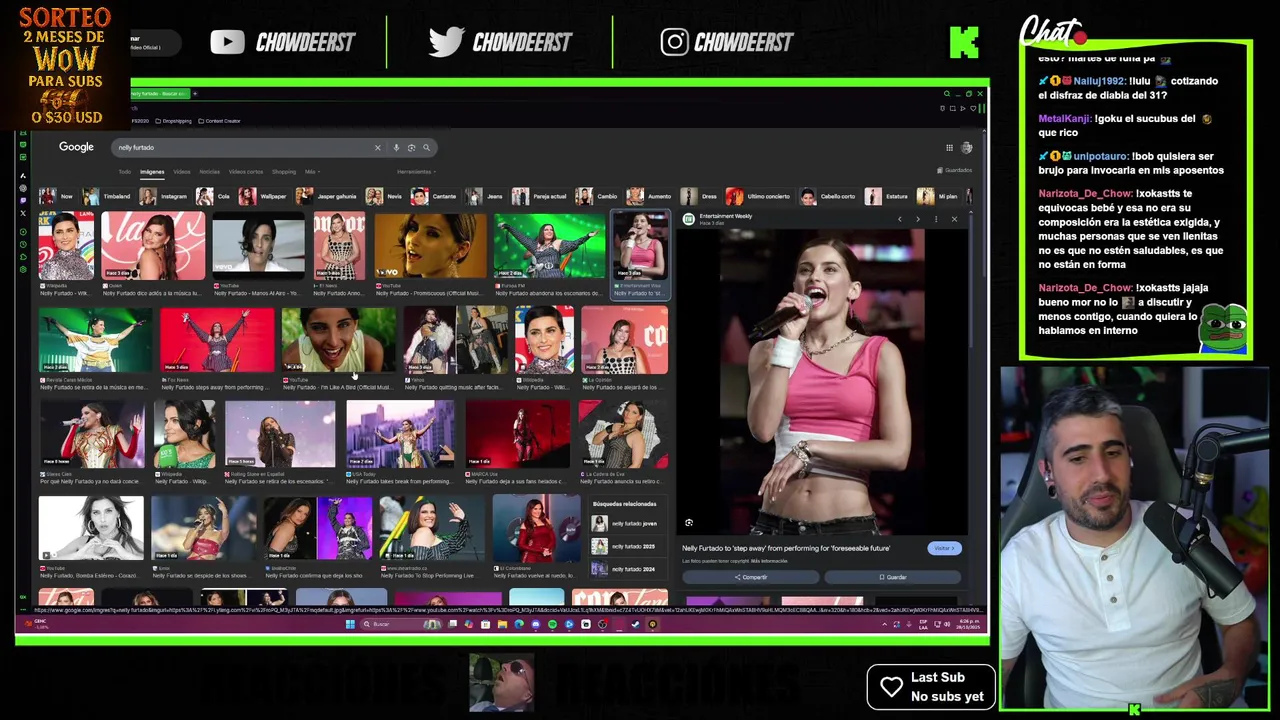Viewport: 1280px width, 720px height.
Task: Filter images by Pareja actual chip
Action: [541, 196]
